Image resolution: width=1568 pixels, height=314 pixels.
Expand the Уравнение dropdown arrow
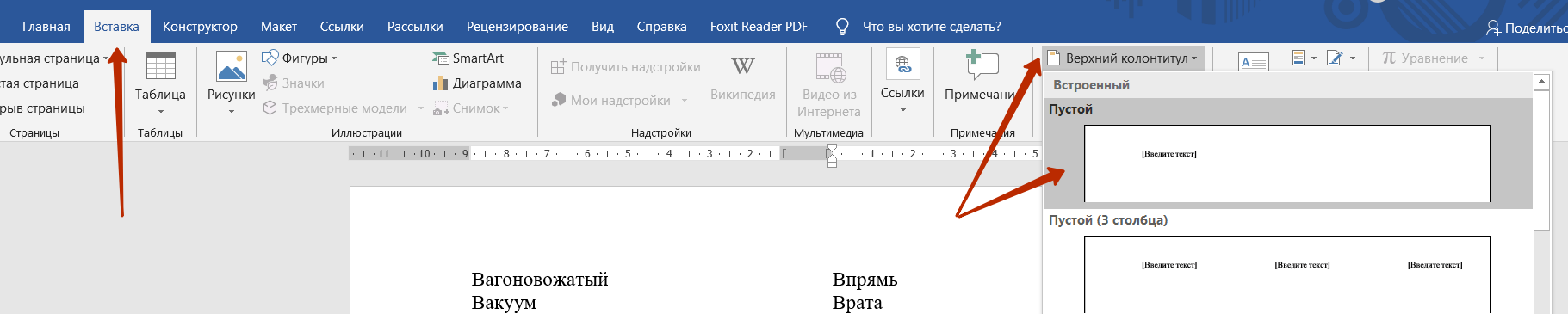[x=1482, y=58]
